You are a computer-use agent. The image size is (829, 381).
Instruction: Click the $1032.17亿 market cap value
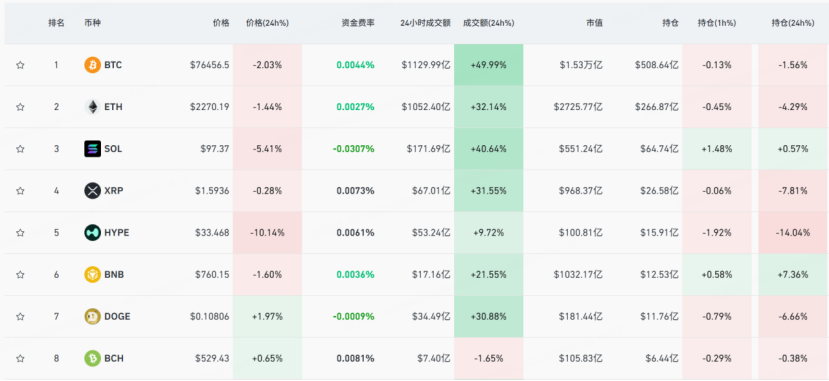[x=578, y=275]
